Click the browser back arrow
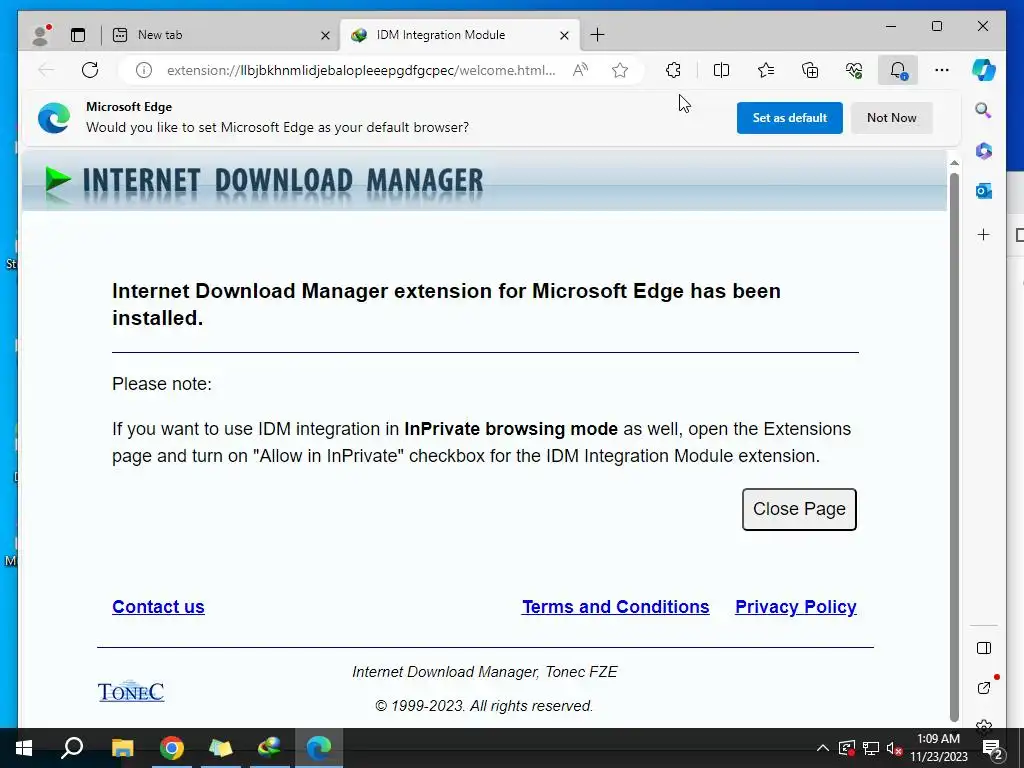The width and height of the screenshot is (1024, 768). tap(46, 70)
